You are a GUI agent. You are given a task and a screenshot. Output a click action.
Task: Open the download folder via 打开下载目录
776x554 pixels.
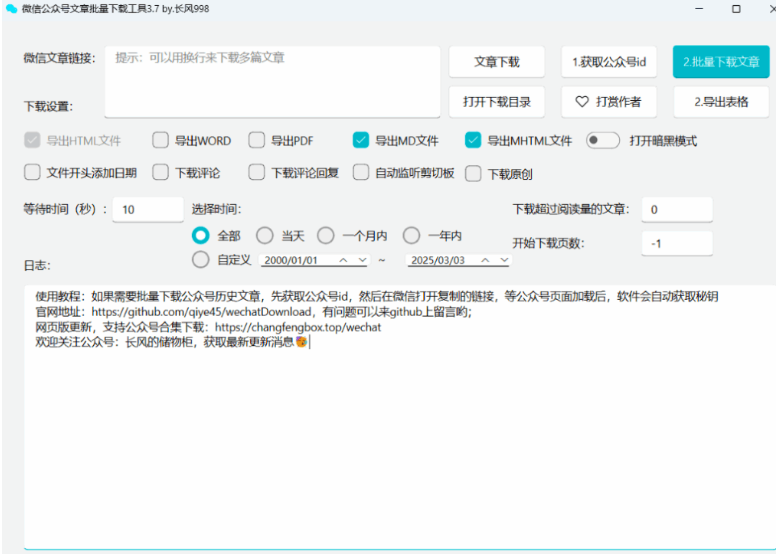(x=497, y=102)
